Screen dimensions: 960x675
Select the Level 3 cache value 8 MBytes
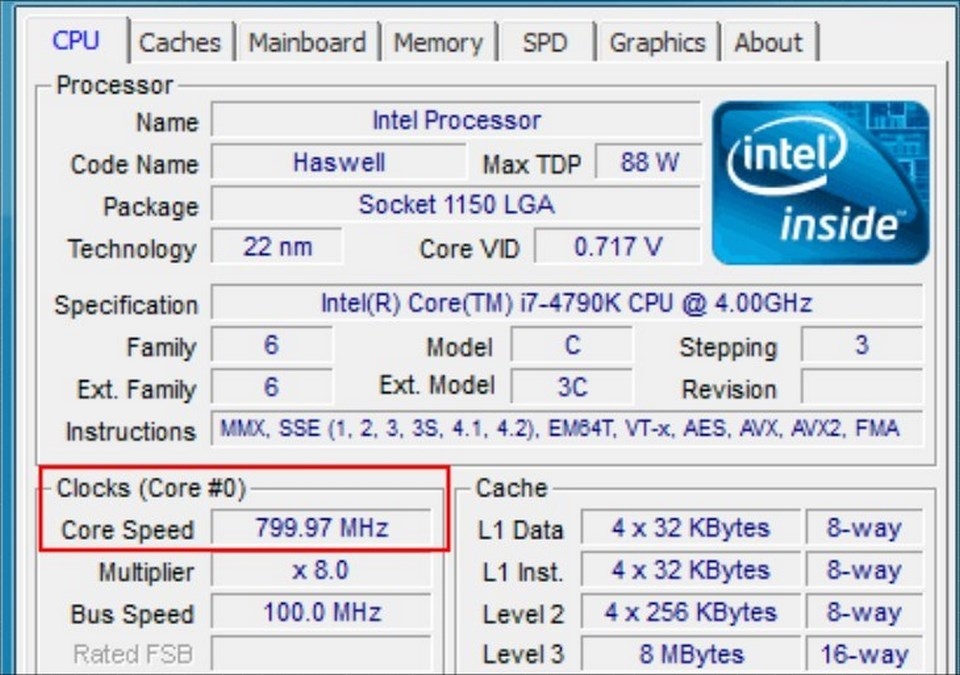(x=687, y=653)
